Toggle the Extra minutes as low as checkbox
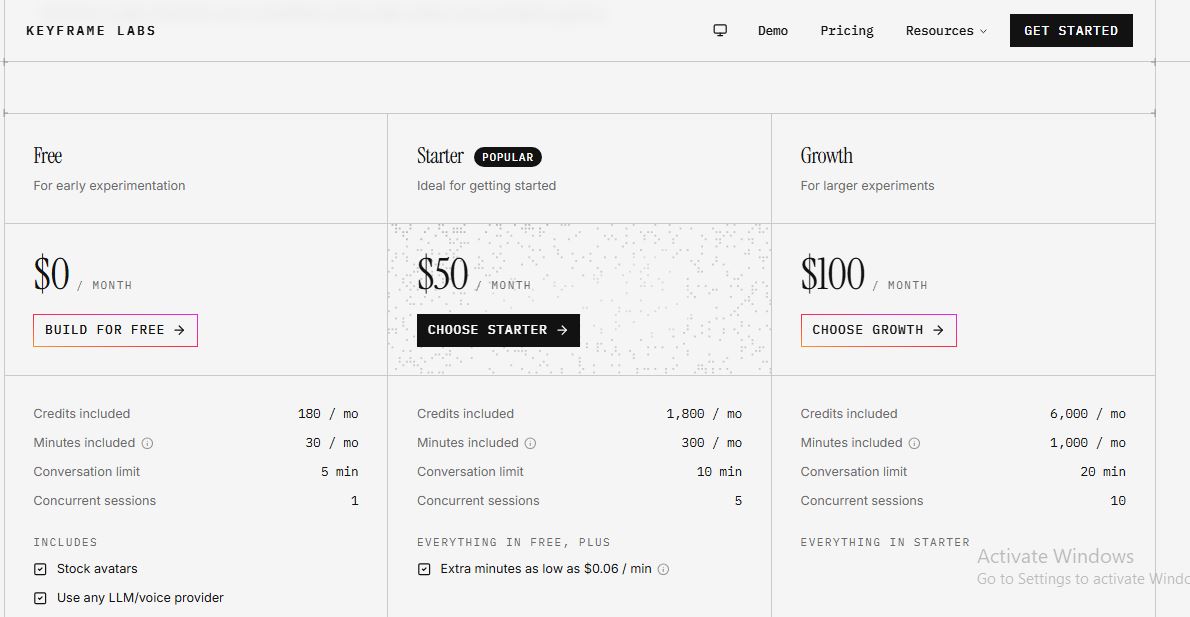The height and width of the screenshot is (617, 1190). [424, 569]
